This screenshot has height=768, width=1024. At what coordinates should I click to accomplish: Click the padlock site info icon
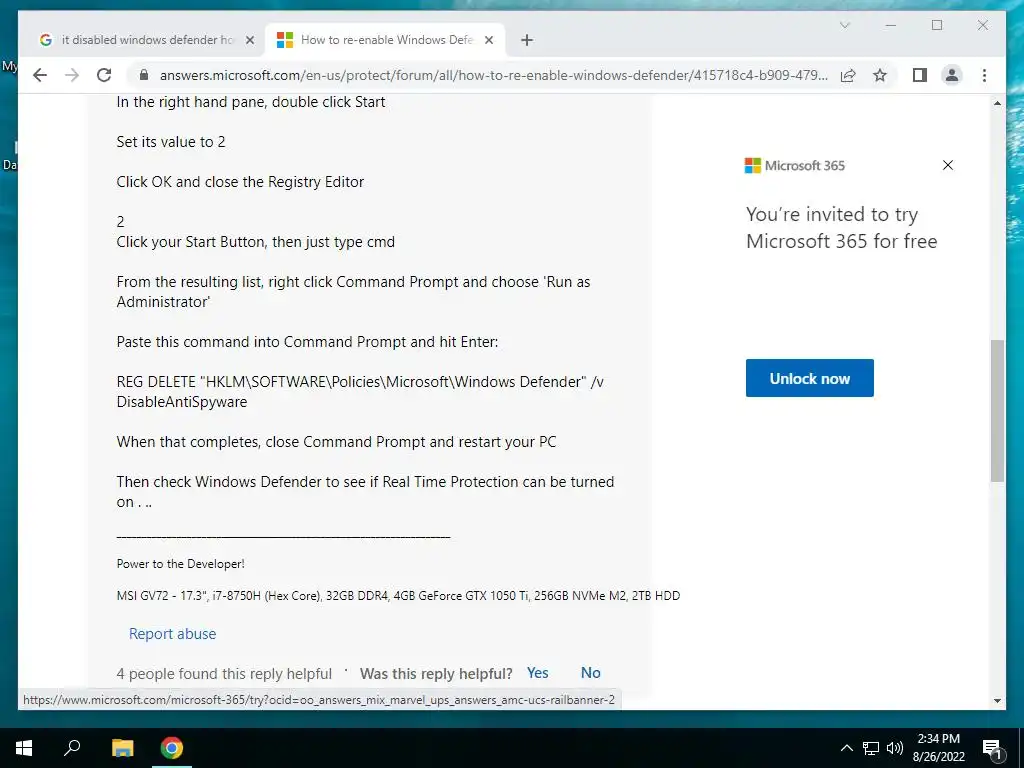coord(144,75)
